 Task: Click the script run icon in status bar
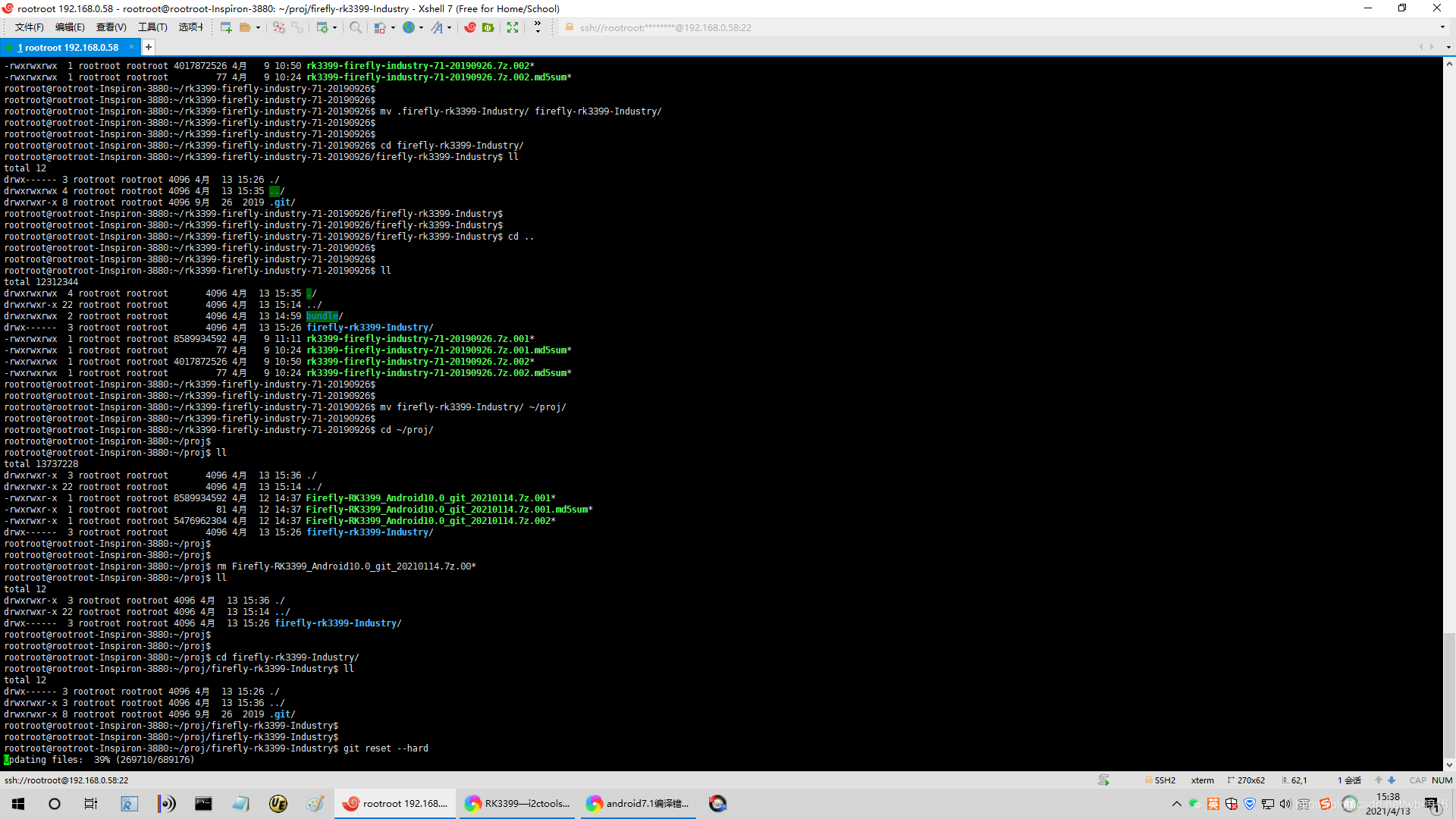click(x=1103, y=780)
